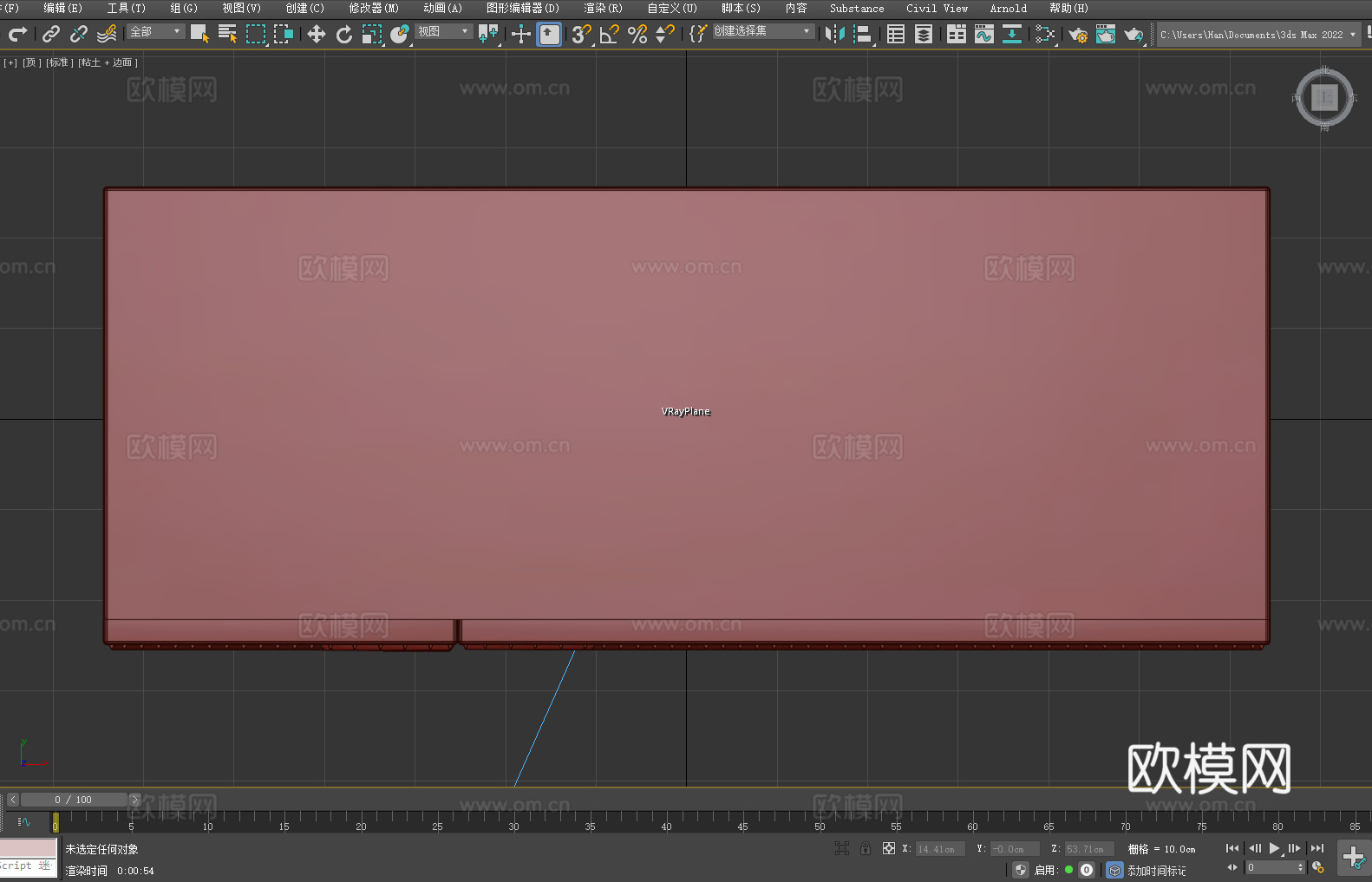Image resolution: width=1372 pixels, height=882 pixels.
Task: Click the Select and Place tool
Action: 400,34
